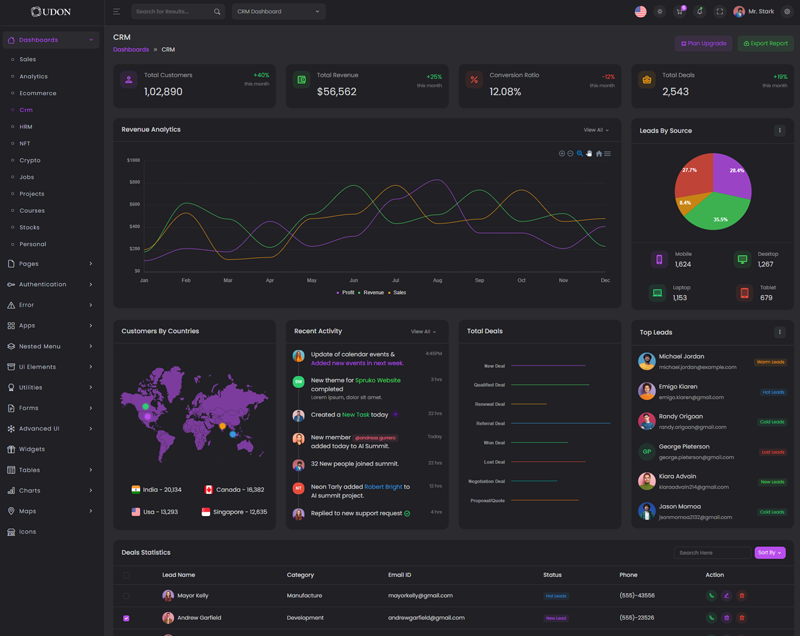Open the settings gear in header
The width and height of the screenshot is (800, 636).
coord(787,12)
